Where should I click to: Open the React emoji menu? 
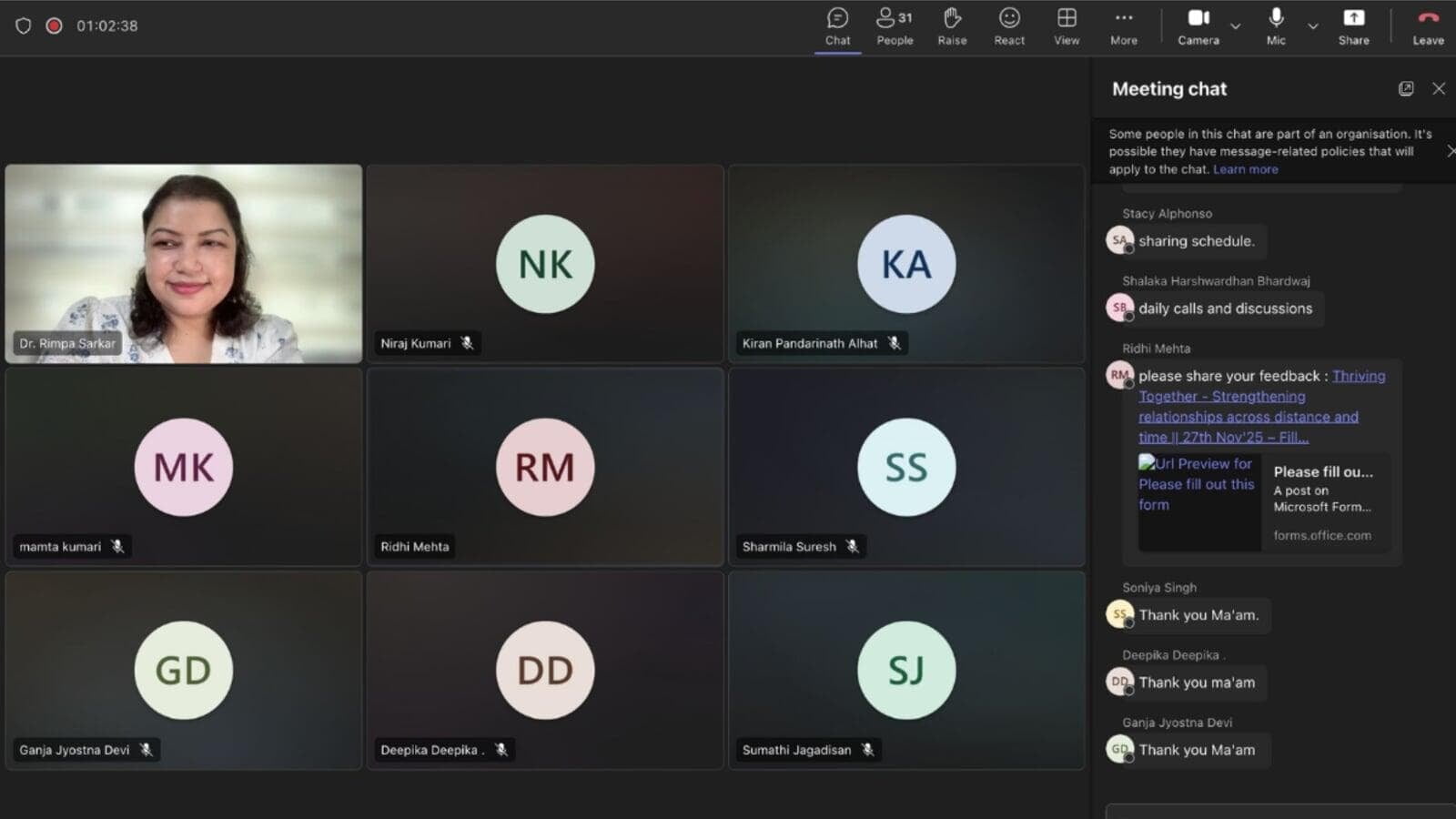1009,26
